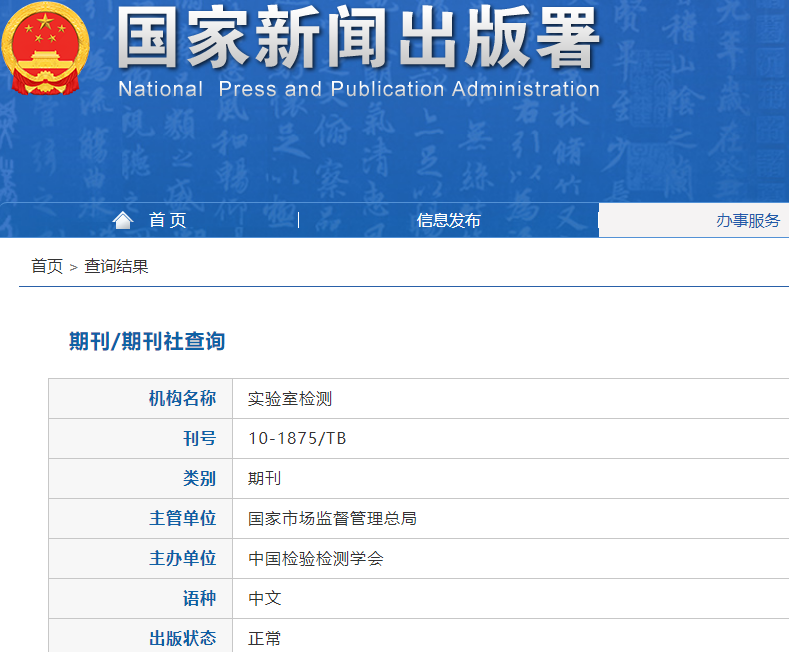
Task: Select the 期刊 category value
Action: [264, 478]
